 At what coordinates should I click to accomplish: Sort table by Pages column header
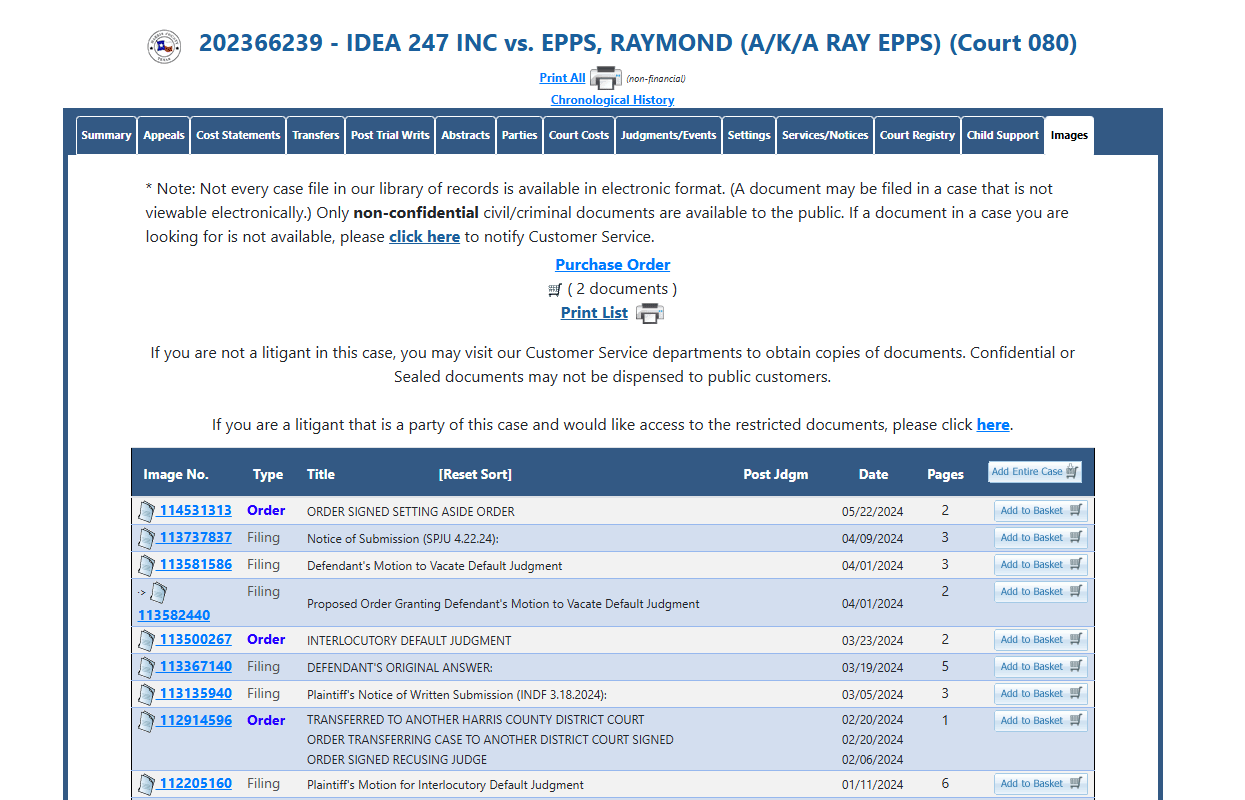click(945, 475)
